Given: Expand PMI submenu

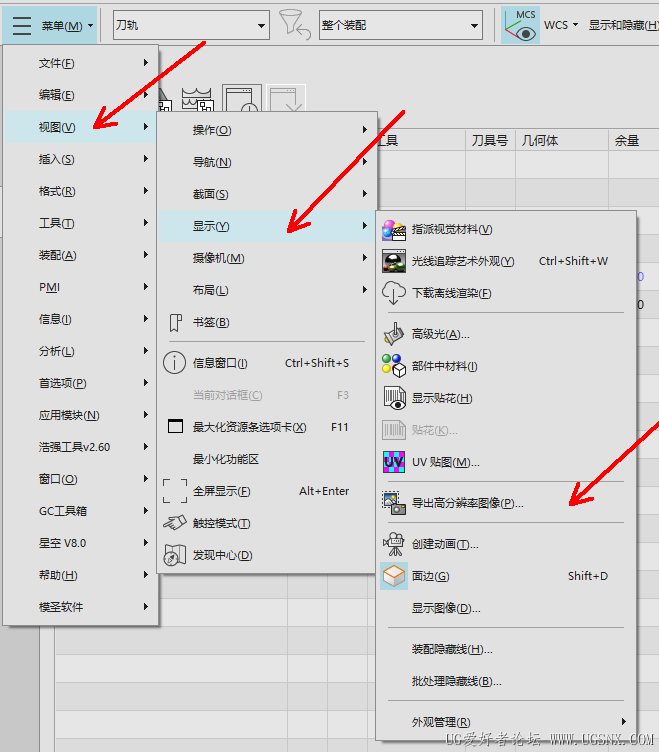Looking at the screenshot, I should click(81, 287).
